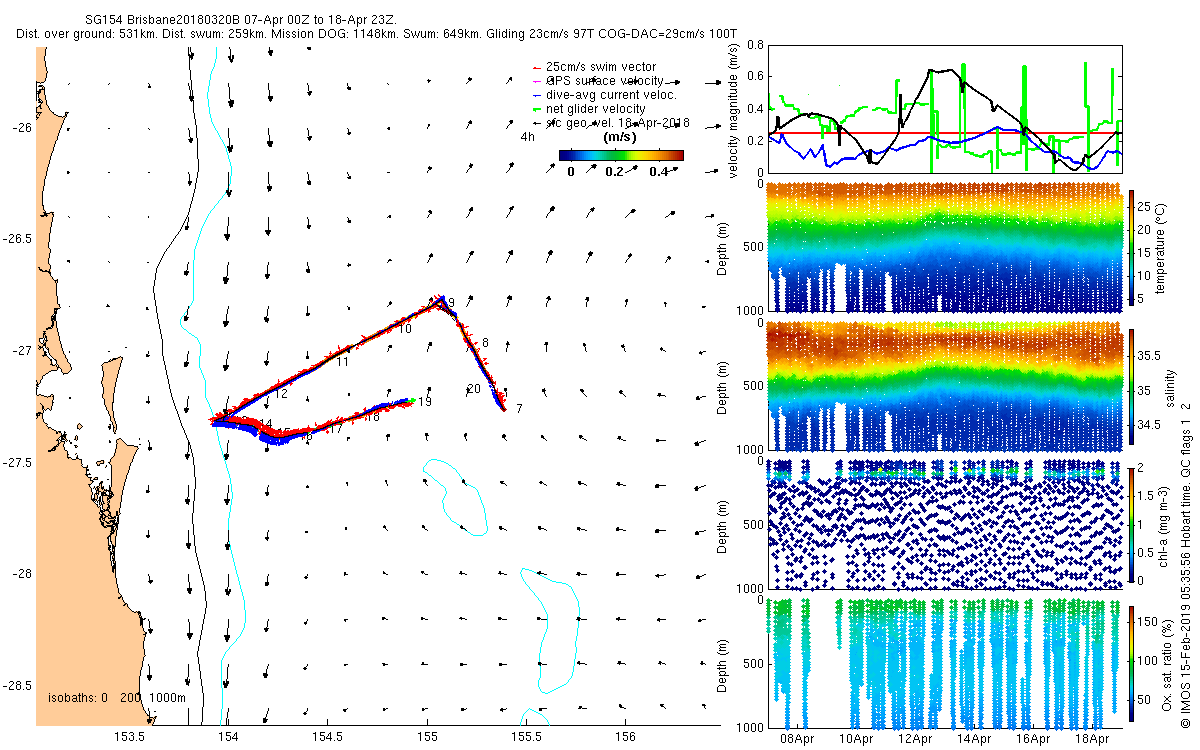Click day marker '18' on the lower track
The height and width of the screenshot is (750, 1200).
(373, 417)
